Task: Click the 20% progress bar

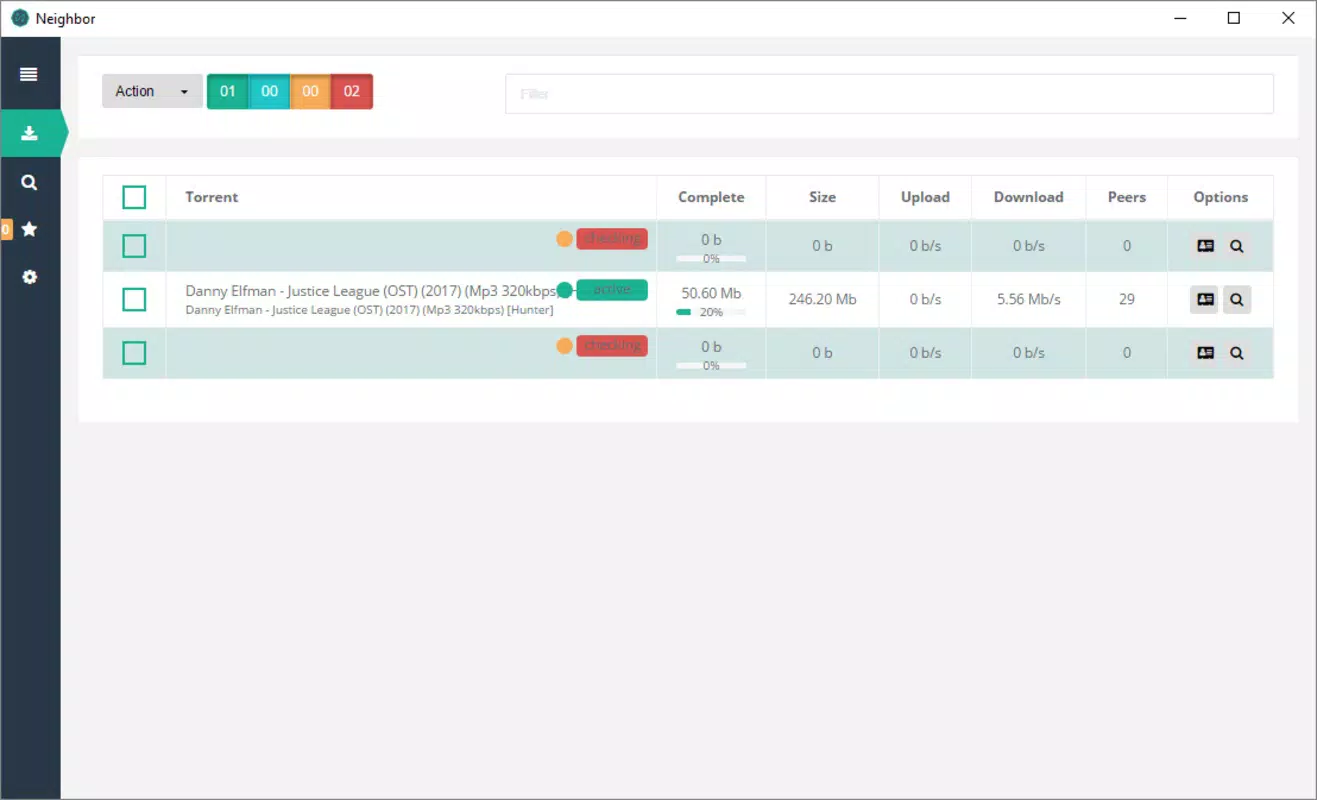Action: 711,312
